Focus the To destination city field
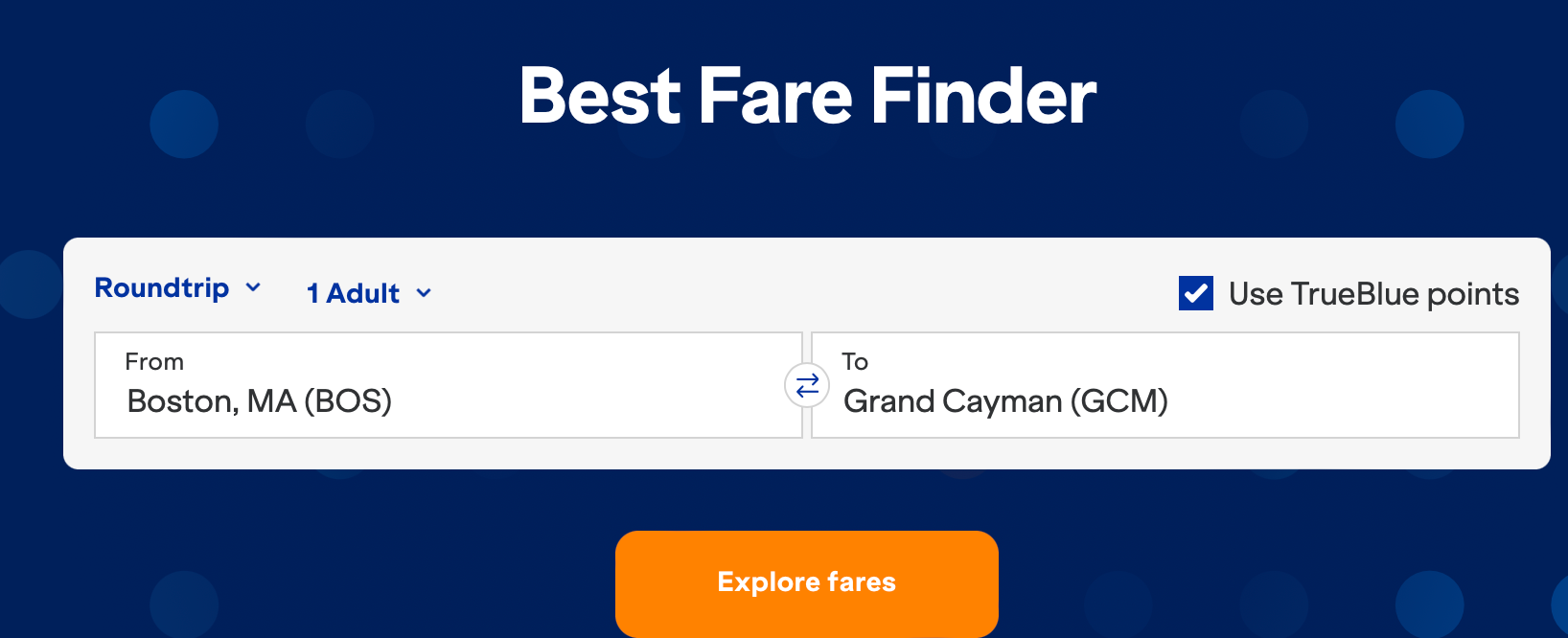This screenshot has height=638, width=1568. [x=1164, y=385]
